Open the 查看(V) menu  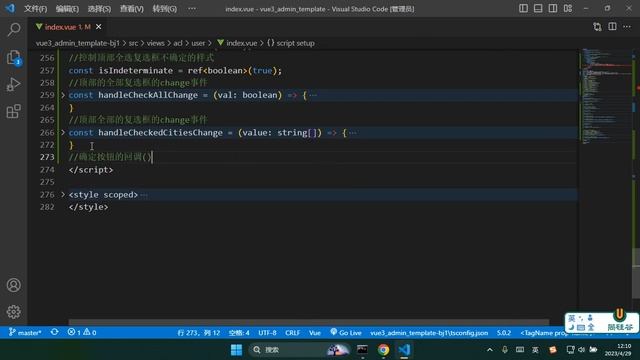click(x=131, y=9)
